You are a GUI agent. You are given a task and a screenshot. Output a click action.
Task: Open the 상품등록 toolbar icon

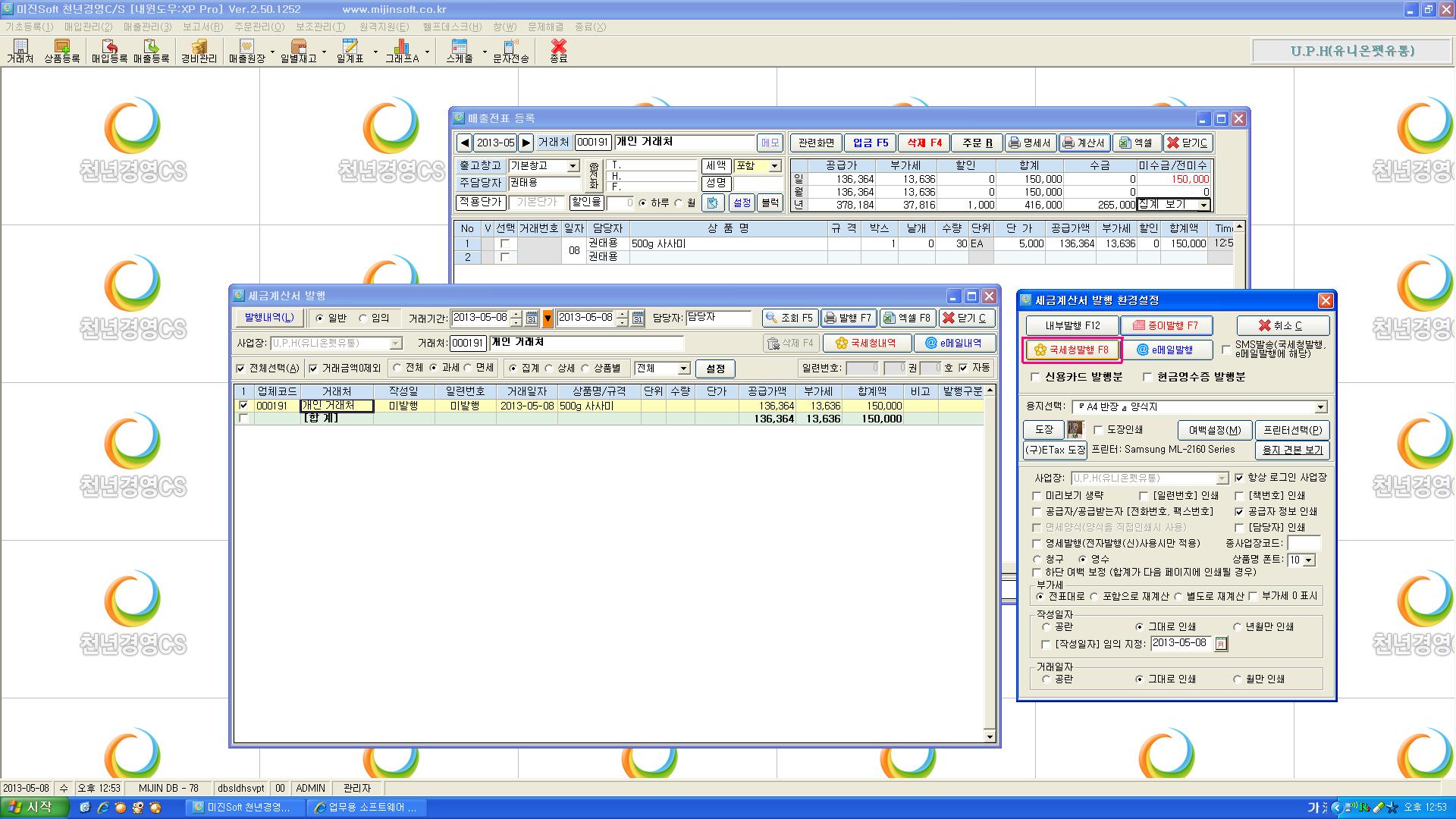point(62,52)
